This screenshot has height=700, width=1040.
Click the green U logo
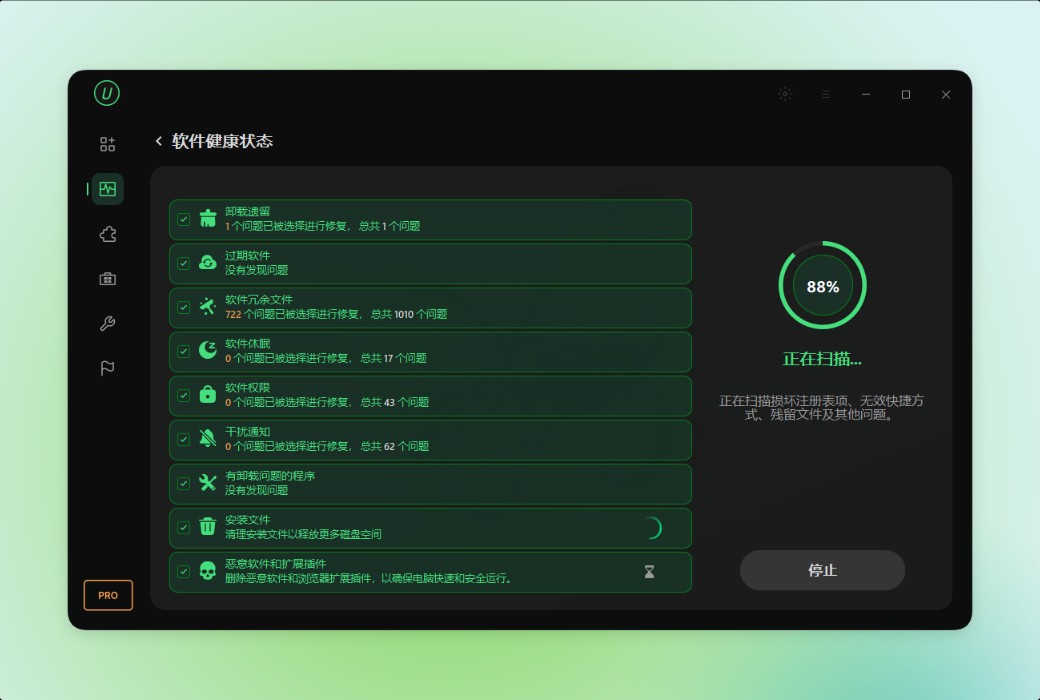[x=107, y=94]
